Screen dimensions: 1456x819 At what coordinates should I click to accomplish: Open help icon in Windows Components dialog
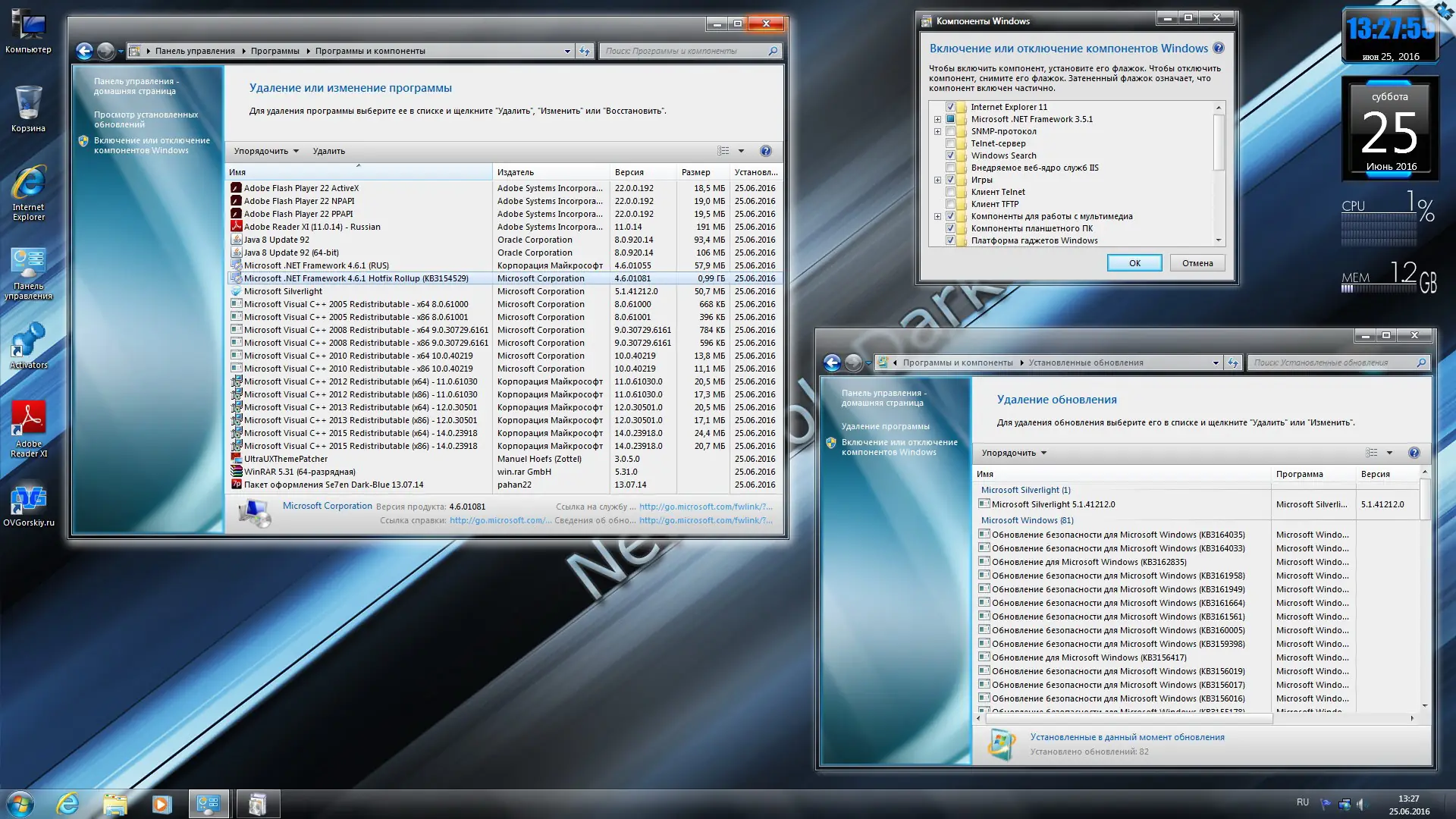tap(1218, 48)
